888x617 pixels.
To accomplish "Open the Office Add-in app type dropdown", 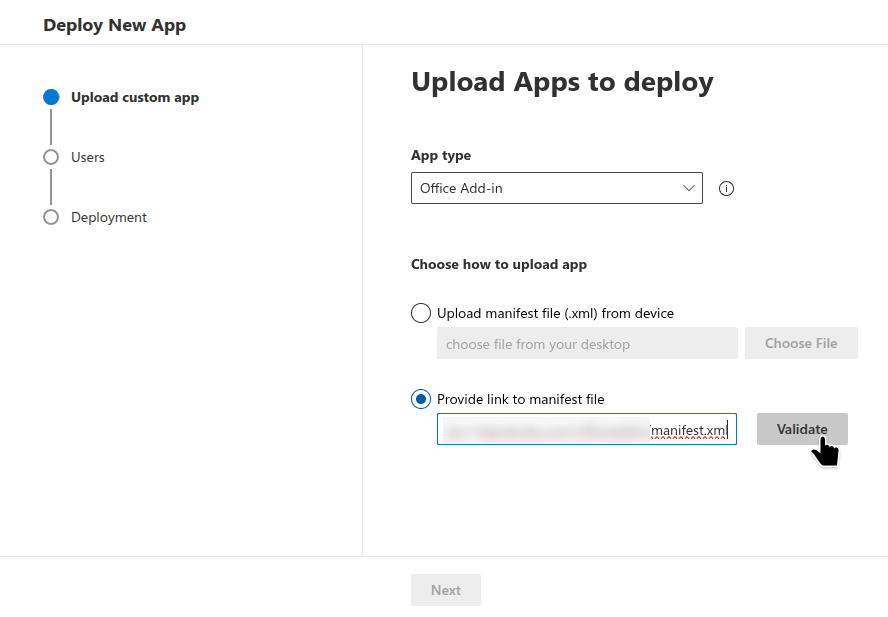I will click(557, 188).
